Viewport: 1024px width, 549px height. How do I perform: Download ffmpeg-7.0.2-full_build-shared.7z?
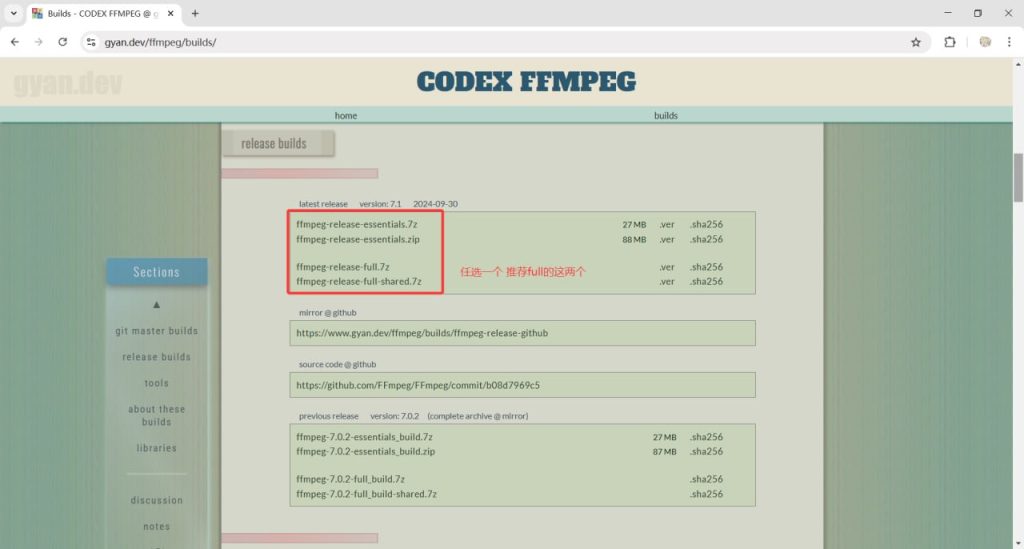click(366, 494)
